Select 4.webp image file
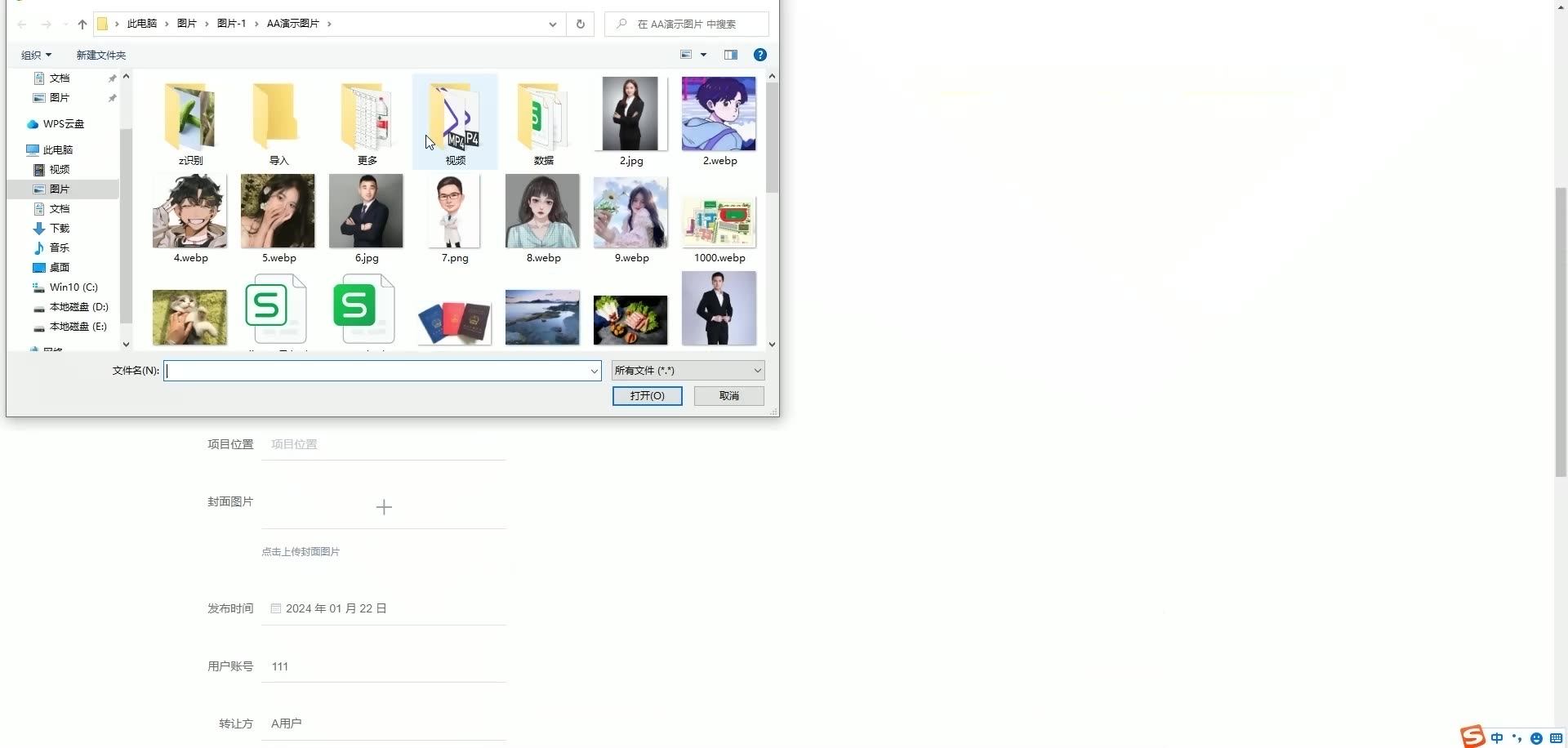The width and height of the screenshot is (1568, 748). coord(190,219)
